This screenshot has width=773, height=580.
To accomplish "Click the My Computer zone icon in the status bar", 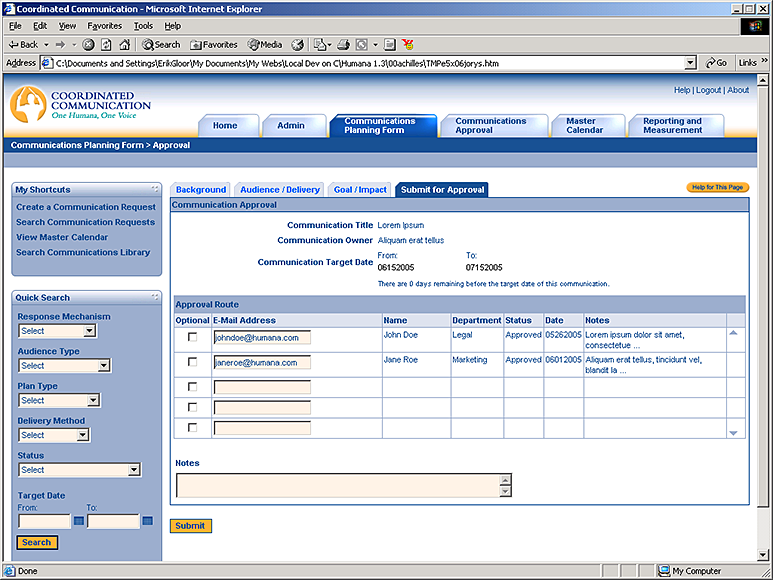I will click(664, 571).
